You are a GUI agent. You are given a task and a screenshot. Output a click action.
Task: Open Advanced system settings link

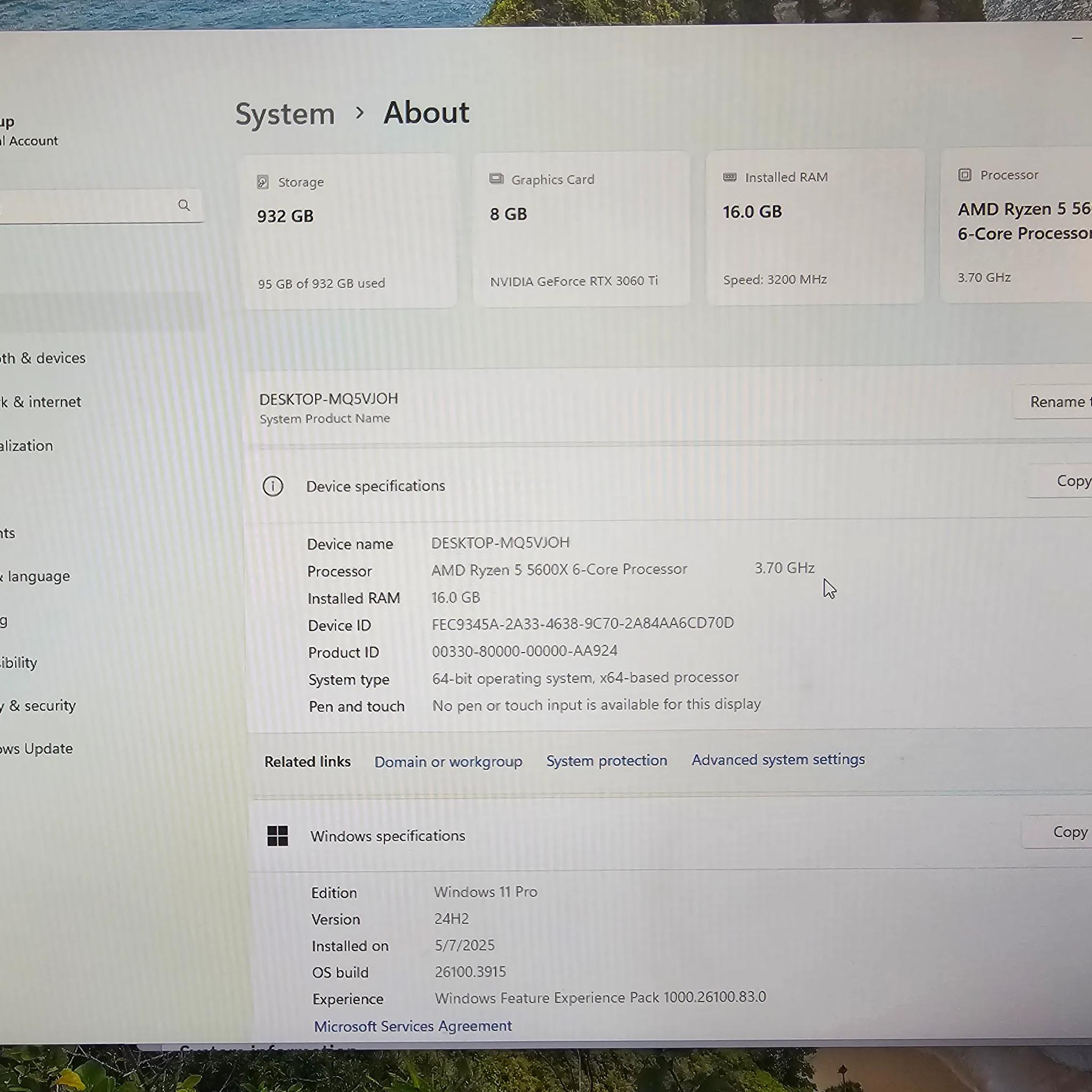pos(778,760)
